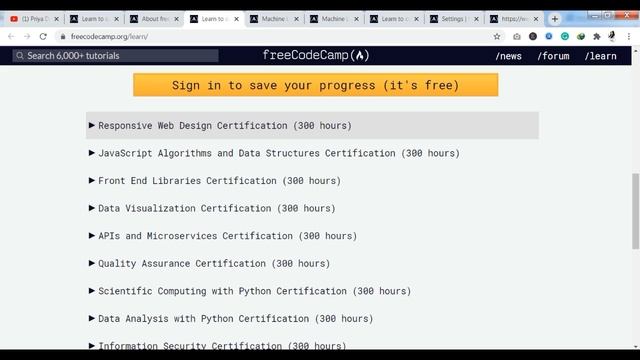Click the Search 6,000+ tutorials field
640x360 pixels.
(x=116, y=56)
